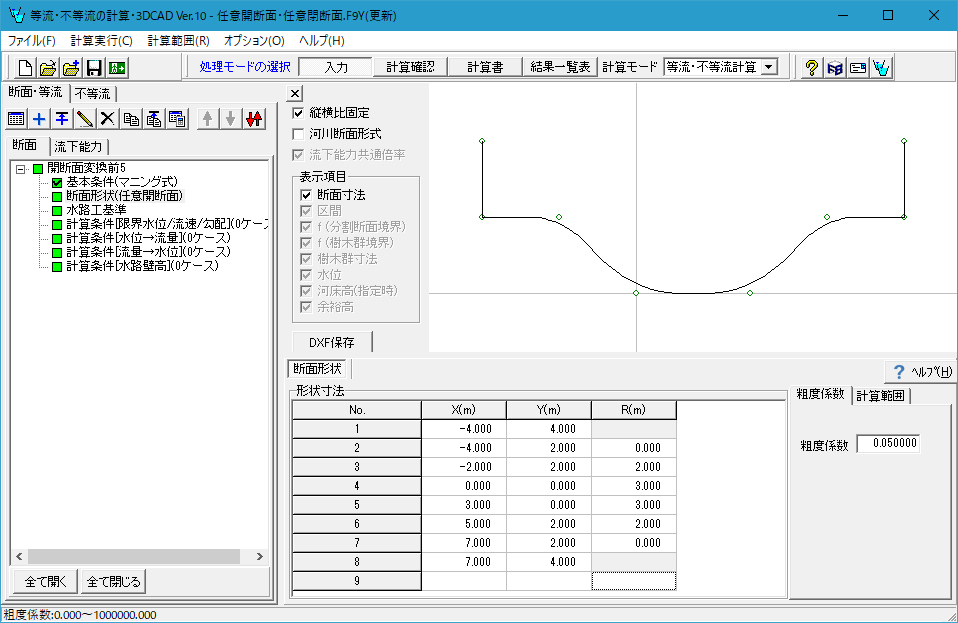The width and height of the screenshot is (958, 623).
Task: Select 計算条件[水路壁高] tree item
Action: (x=142, y=266)
